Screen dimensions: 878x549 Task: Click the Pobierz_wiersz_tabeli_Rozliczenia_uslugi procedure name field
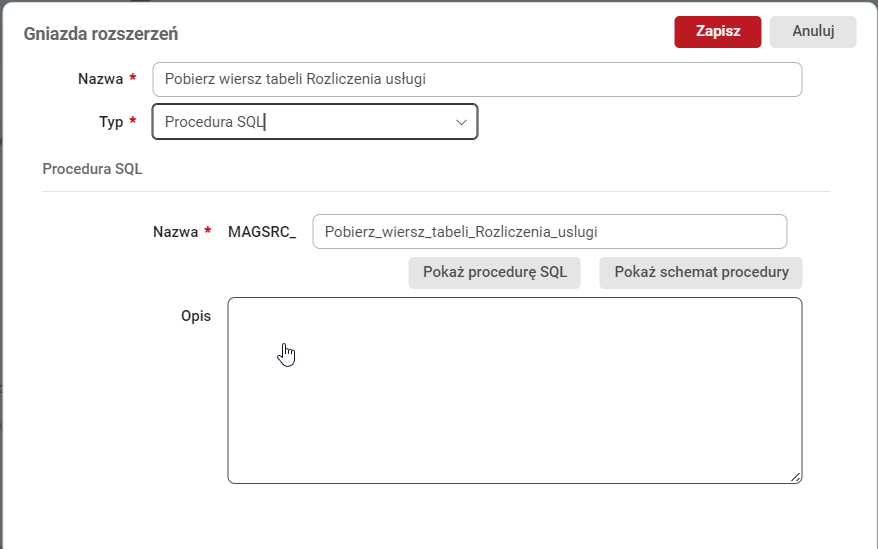tap(549, 231)
